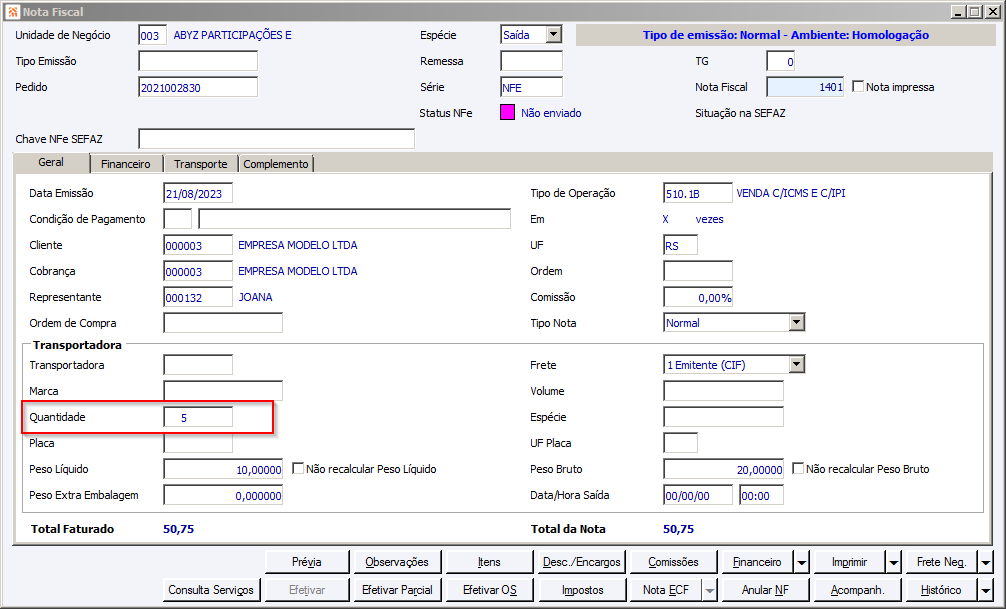This screenshot has width=1006, height=609.
Task: Click the Itens button
Action: tap(489, 562)
